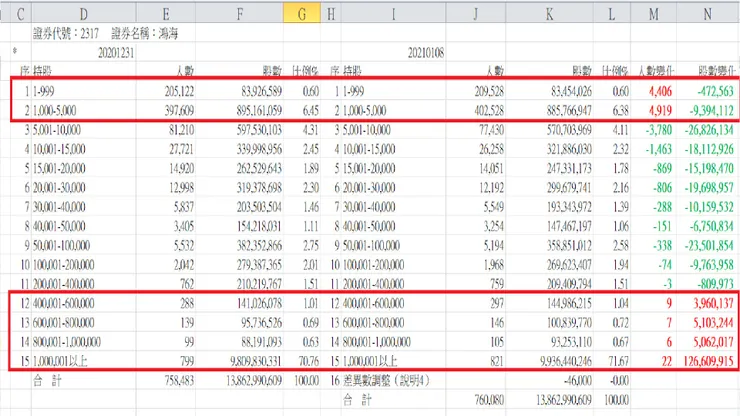The width and height of the screenshot is (740, 416).
Task: Select cell value 402,528
Action: [489, 110]
